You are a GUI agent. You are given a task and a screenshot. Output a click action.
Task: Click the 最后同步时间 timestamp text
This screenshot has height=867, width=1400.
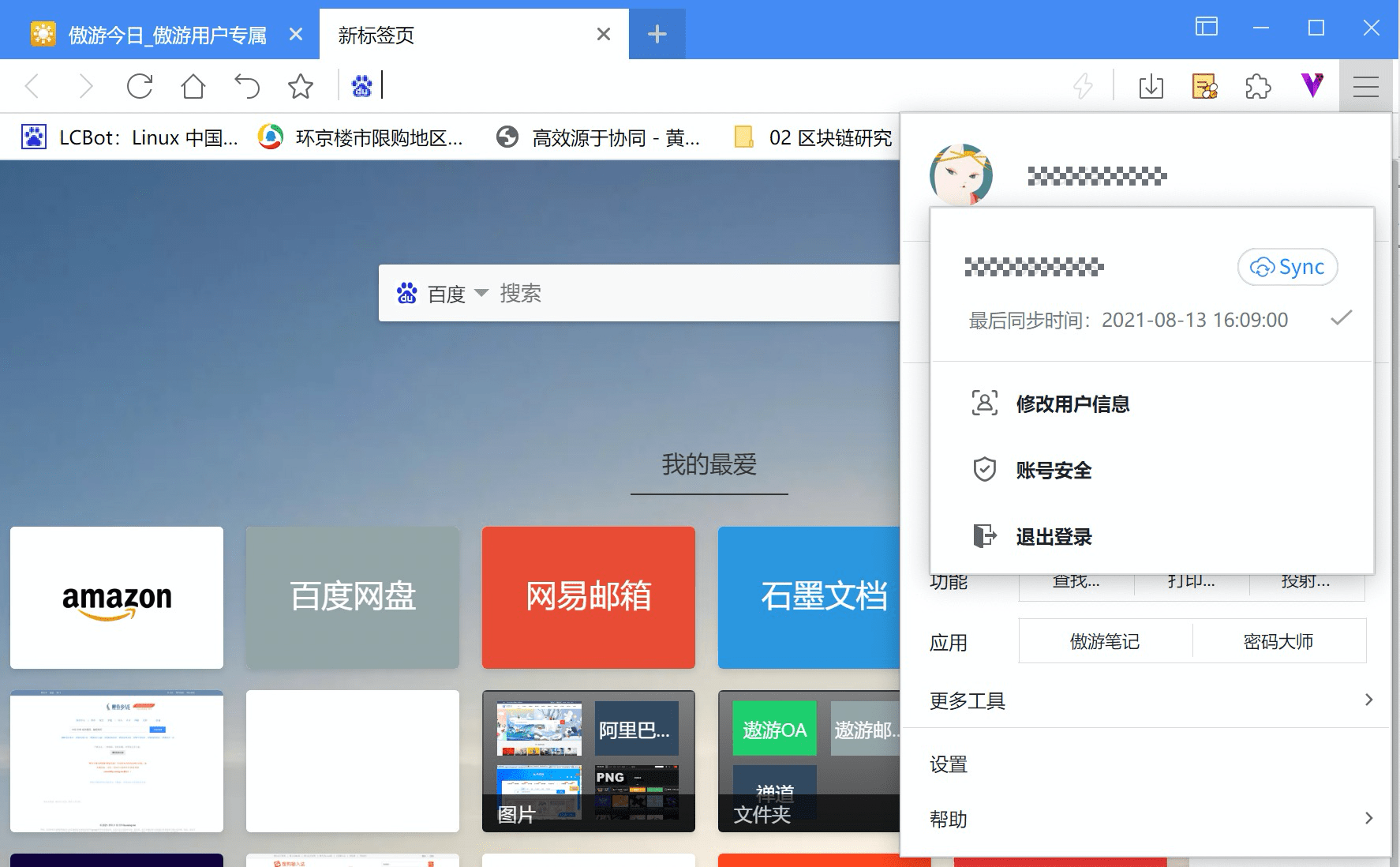pos(1129,320)
